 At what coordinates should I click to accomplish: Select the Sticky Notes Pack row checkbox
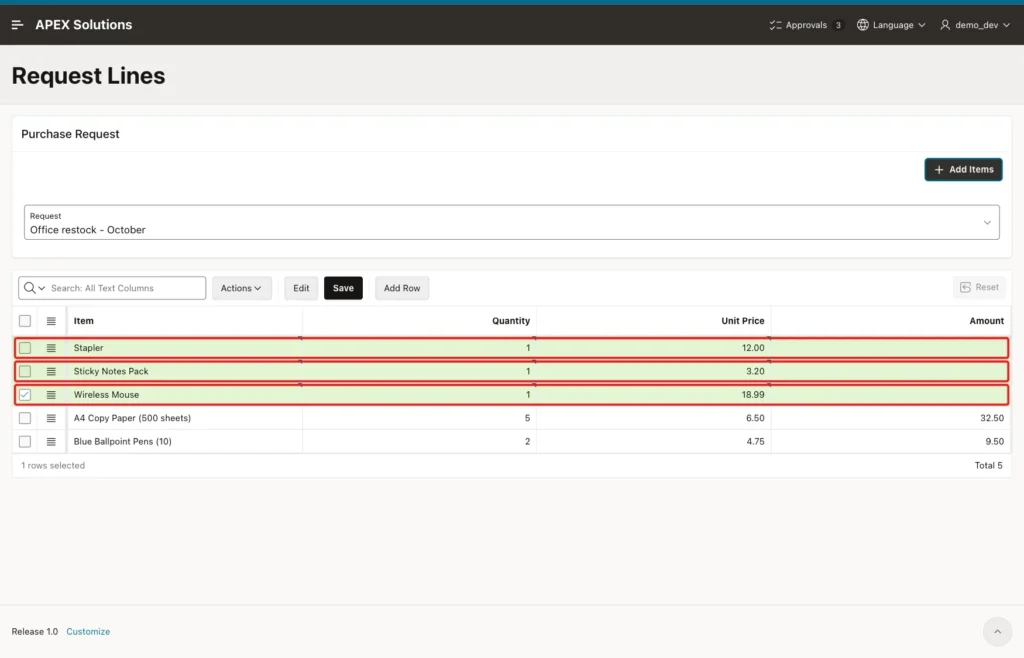(x=25, y=371)
